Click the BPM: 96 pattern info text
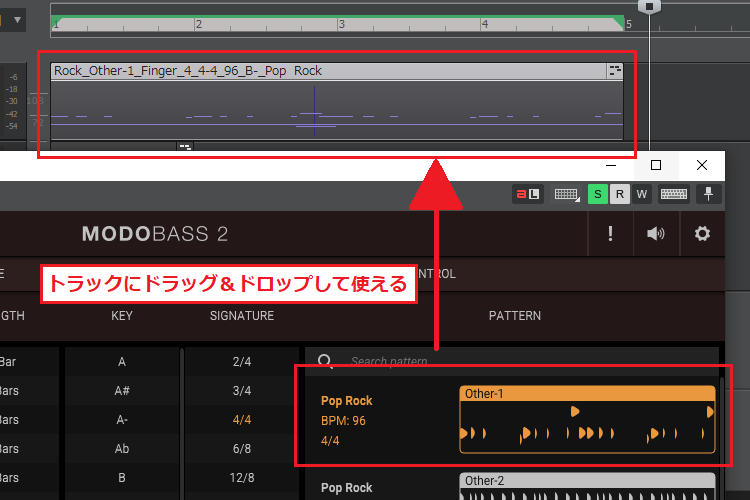750x500 pixels. point(343,421)
